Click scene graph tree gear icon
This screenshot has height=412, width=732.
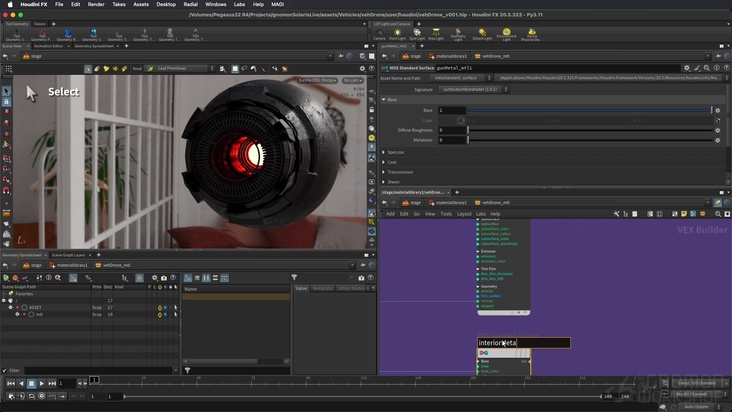point(155,278)
